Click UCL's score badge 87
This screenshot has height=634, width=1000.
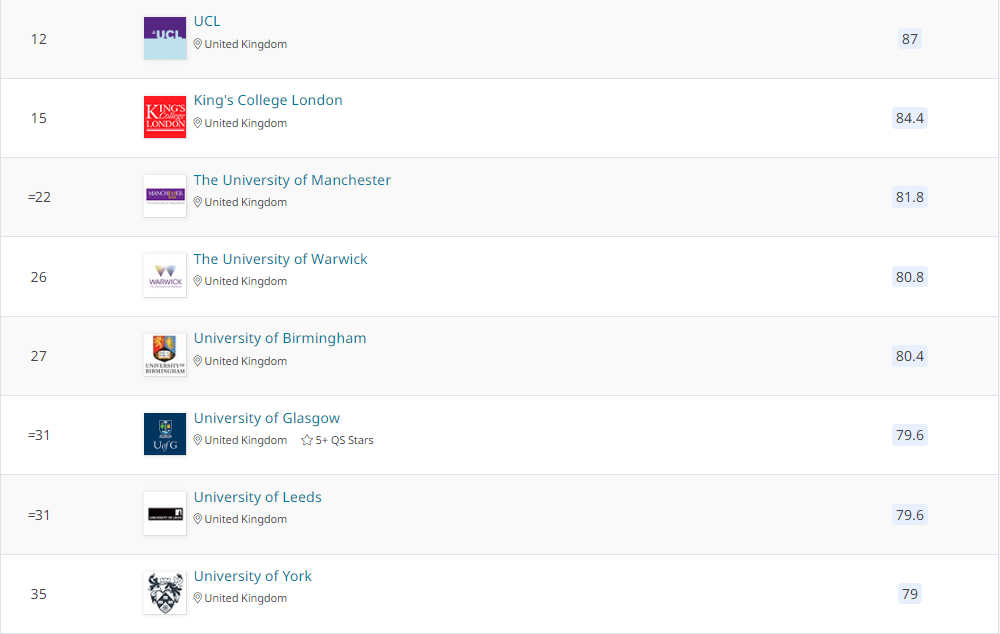[909, 39]
